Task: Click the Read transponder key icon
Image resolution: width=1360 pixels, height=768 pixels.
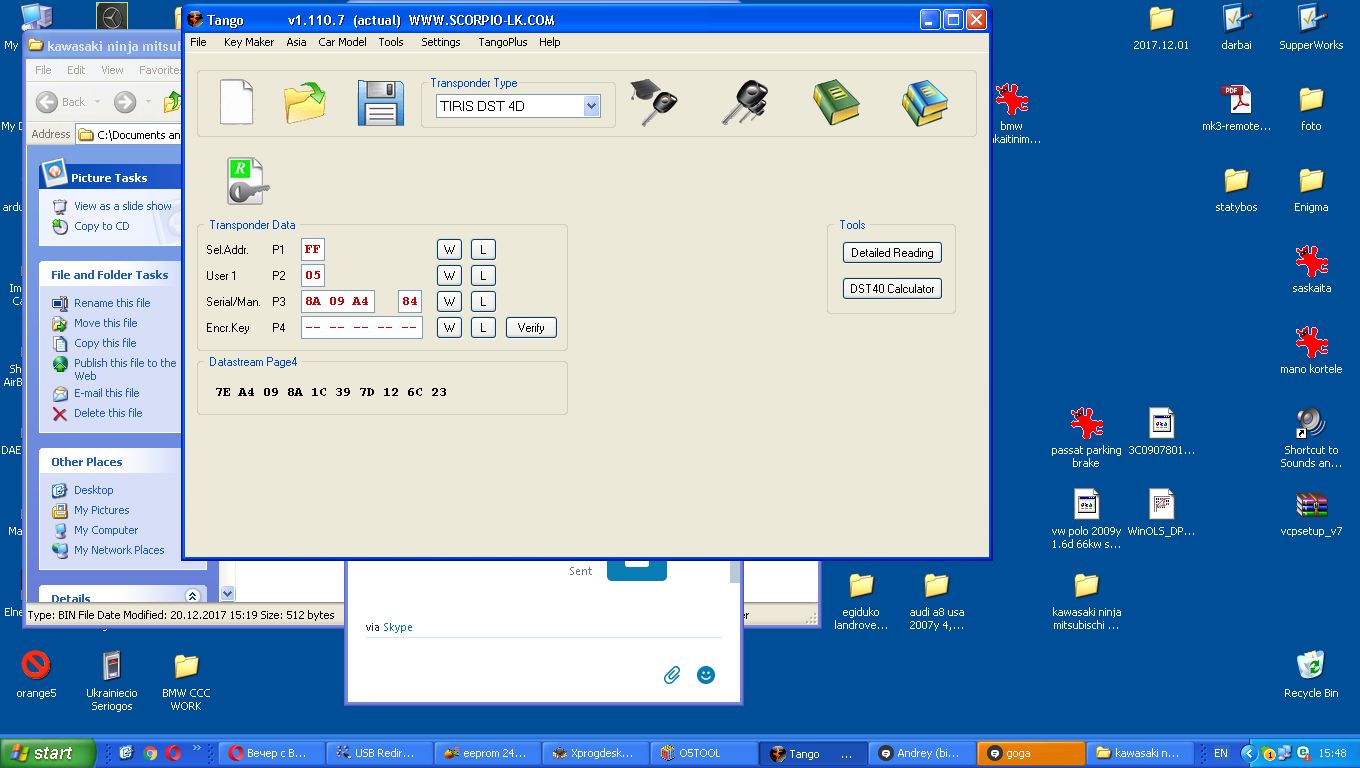Action: coord(247,181)
